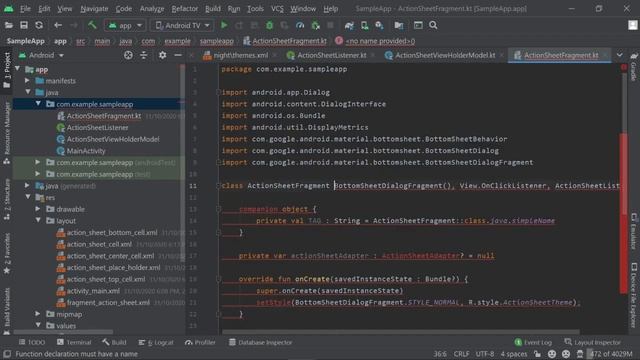Screen dimensions: 640x360
Task: Collapse the layout folder
Action: tap(38, 220)
